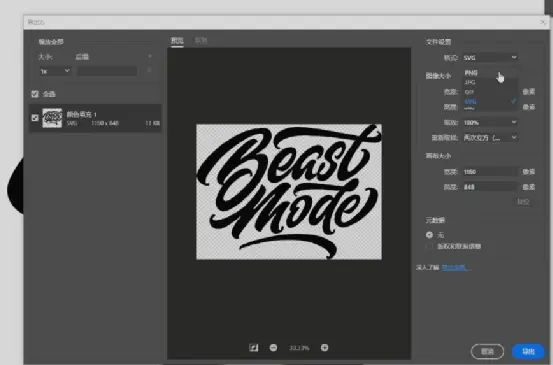Click the Cancel button
553x365 pixels.
tap(487, 351)
